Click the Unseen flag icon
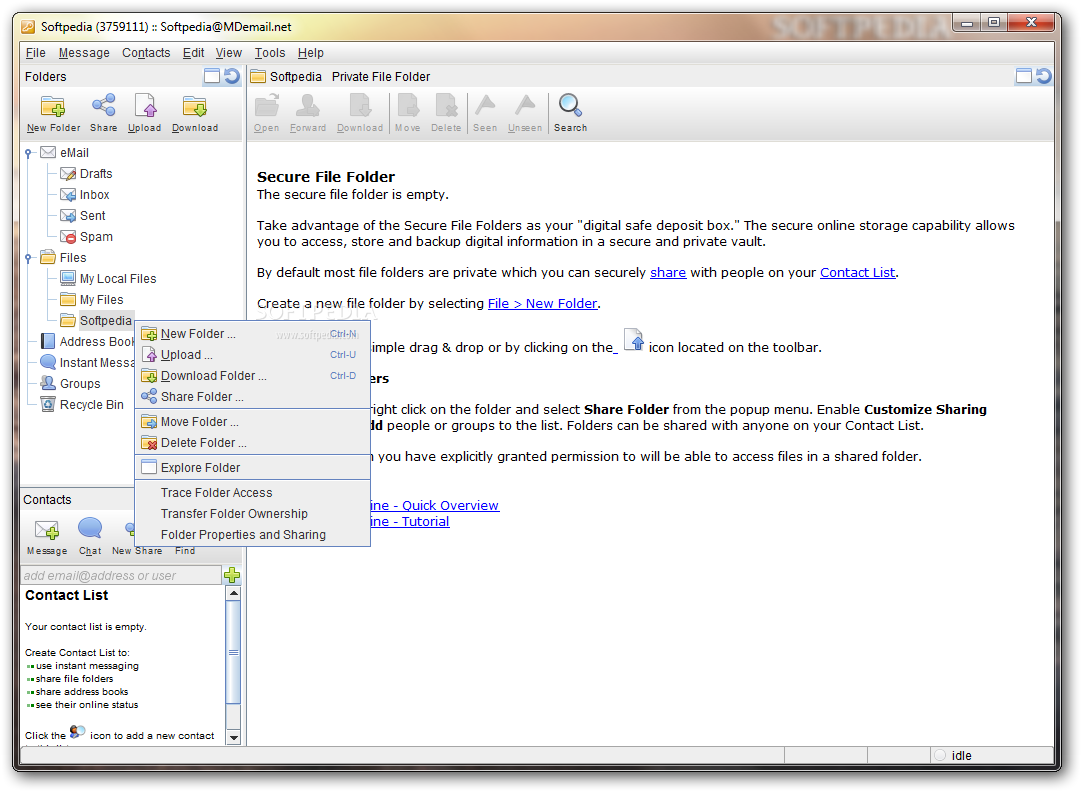 click(525, 105)
